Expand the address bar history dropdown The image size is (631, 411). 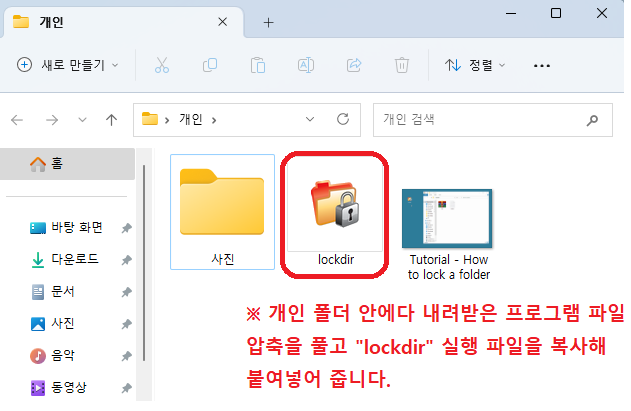point(309,119)
